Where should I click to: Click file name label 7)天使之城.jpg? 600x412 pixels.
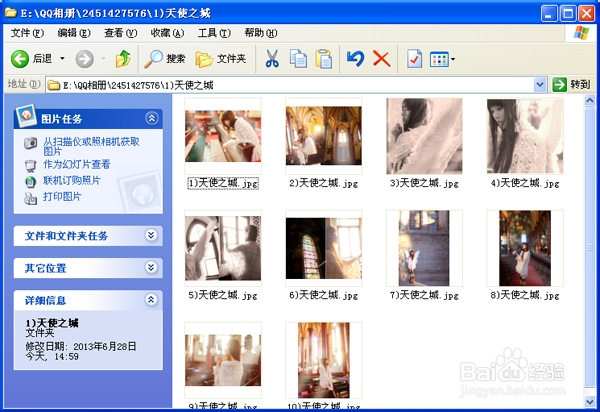424,295
